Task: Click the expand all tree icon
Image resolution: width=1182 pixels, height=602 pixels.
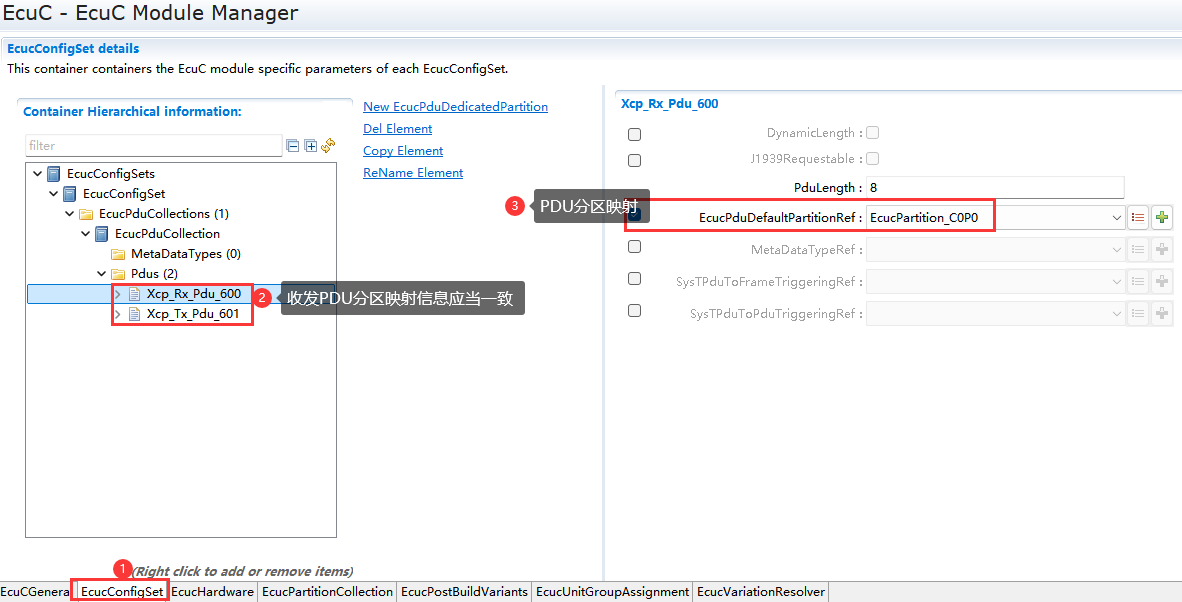Action: point(311,146)
